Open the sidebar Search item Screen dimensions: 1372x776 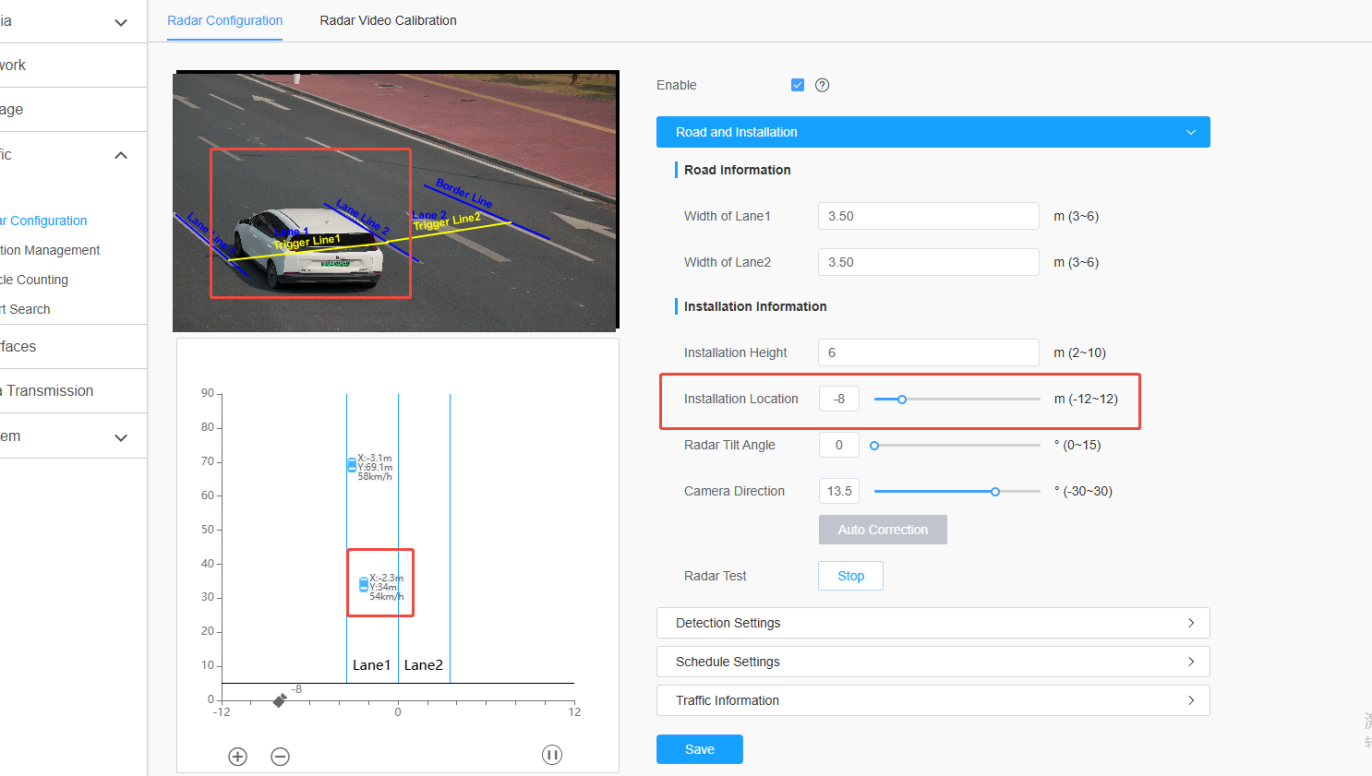coord(25,309)
